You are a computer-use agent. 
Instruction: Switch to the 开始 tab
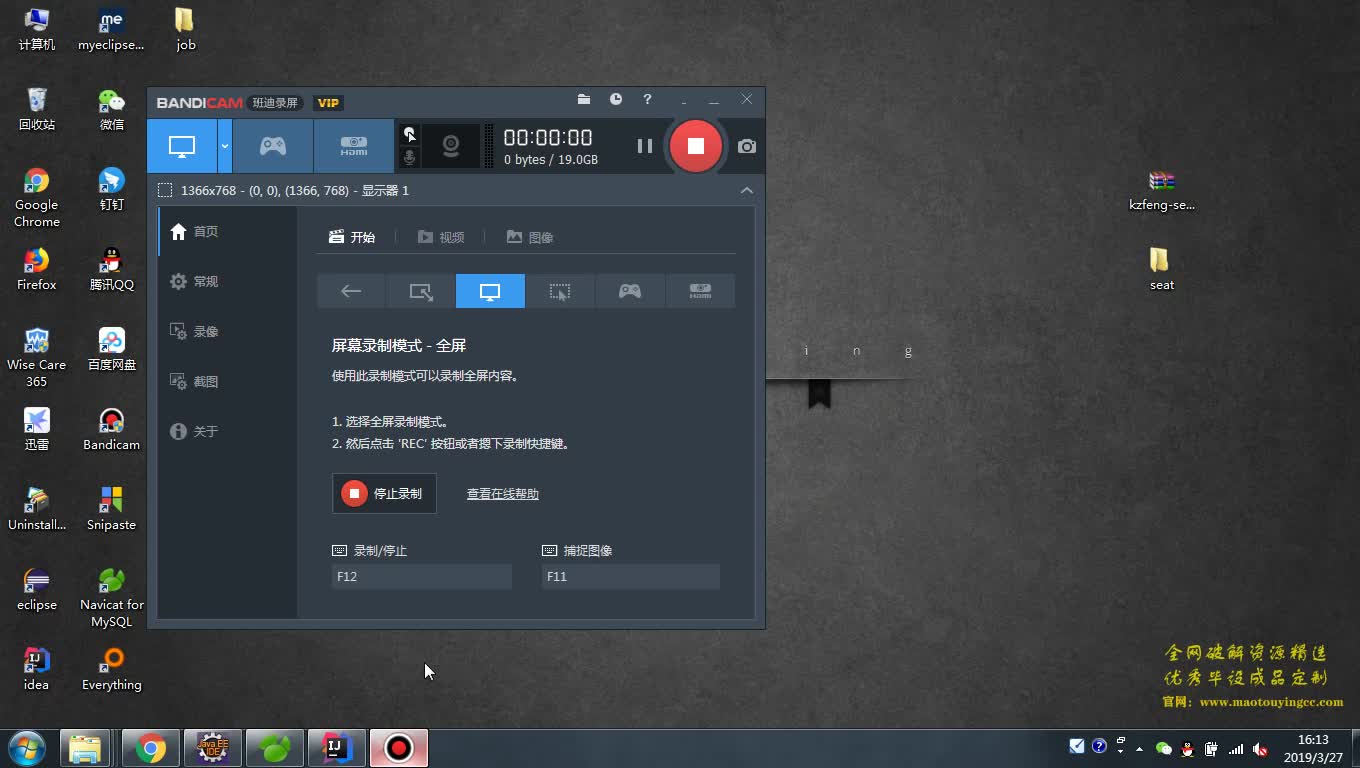point(352,237)
